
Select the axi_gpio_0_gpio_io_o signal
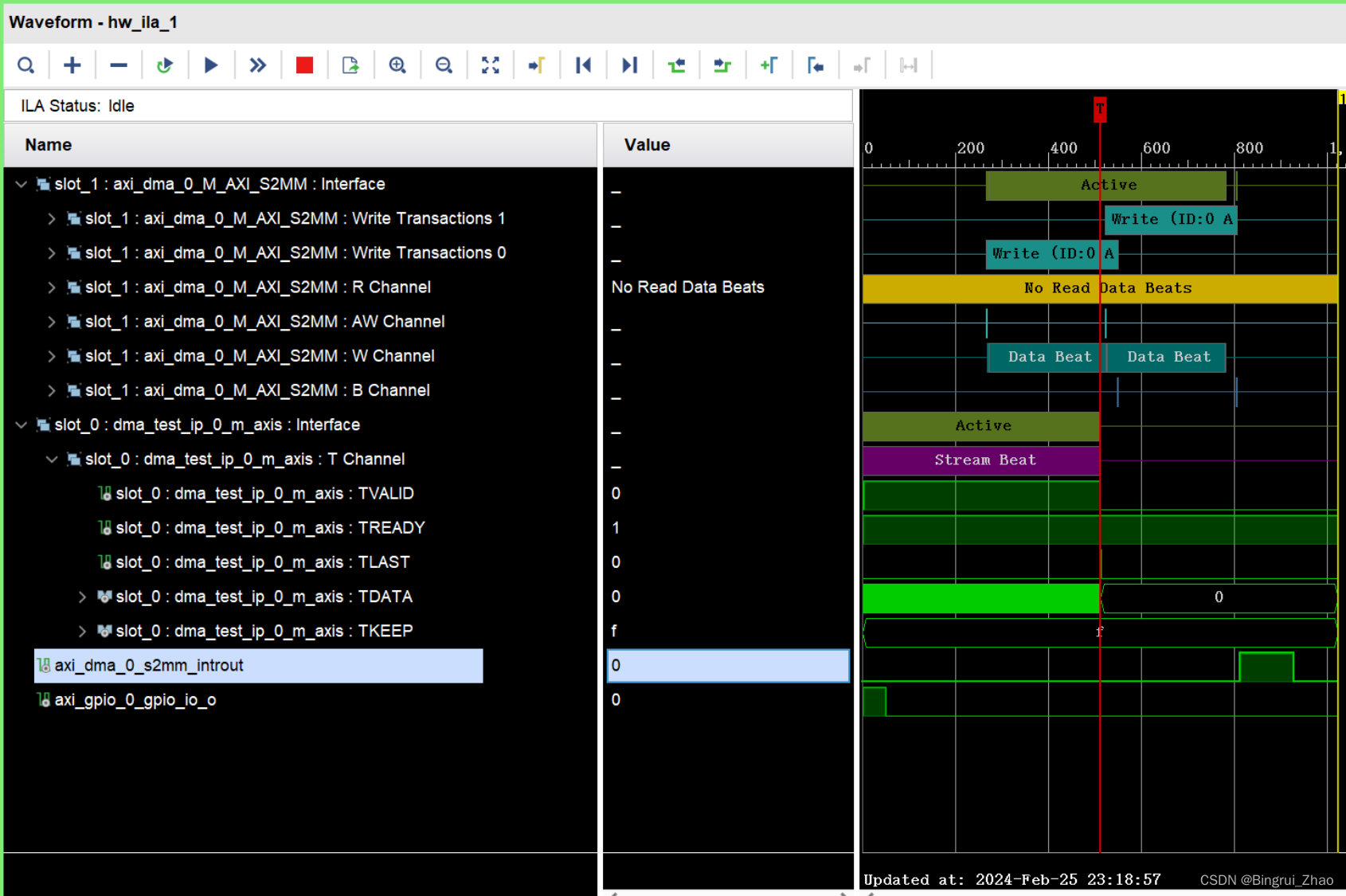[x=135, y=699]
